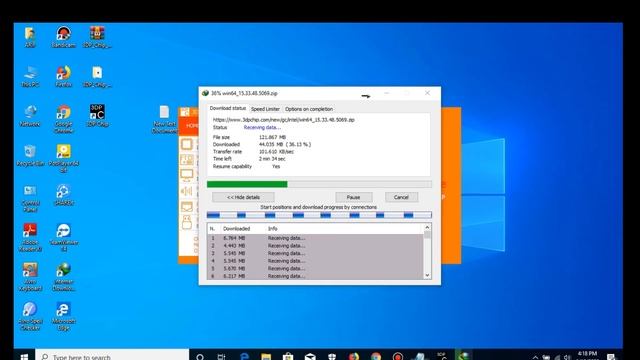
Task: Launch Adobe Reader XI from the desktop
Action: (x=30, y=238)
